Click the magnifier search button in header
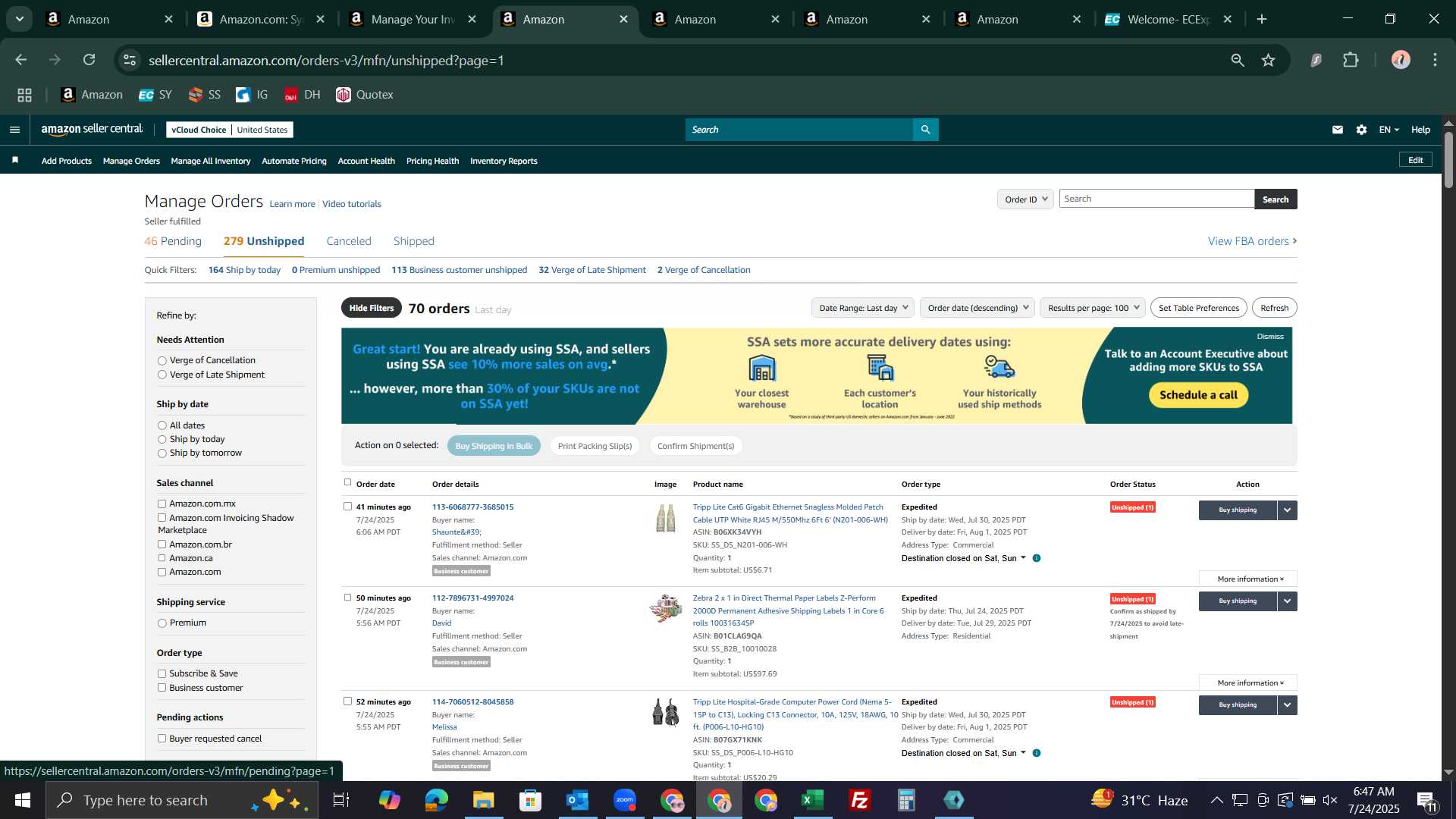The width and height of the screenshot is (1456, 819). (x=925, y=130)
